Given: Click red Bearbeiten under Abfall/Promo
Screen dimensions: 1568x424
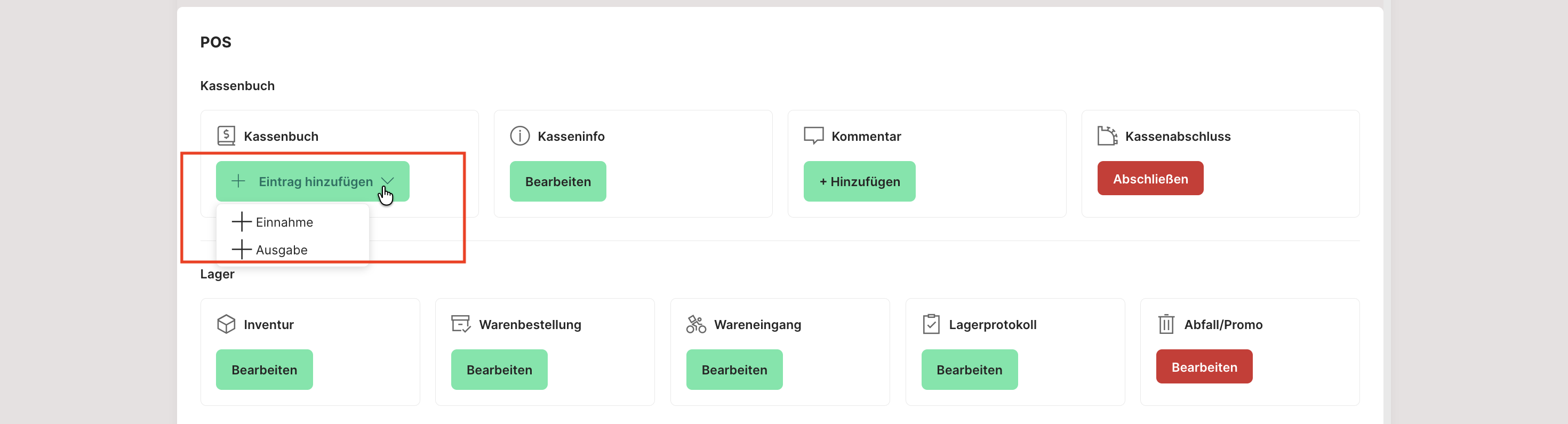Looking at the screenshot, I should [1203, 367].
